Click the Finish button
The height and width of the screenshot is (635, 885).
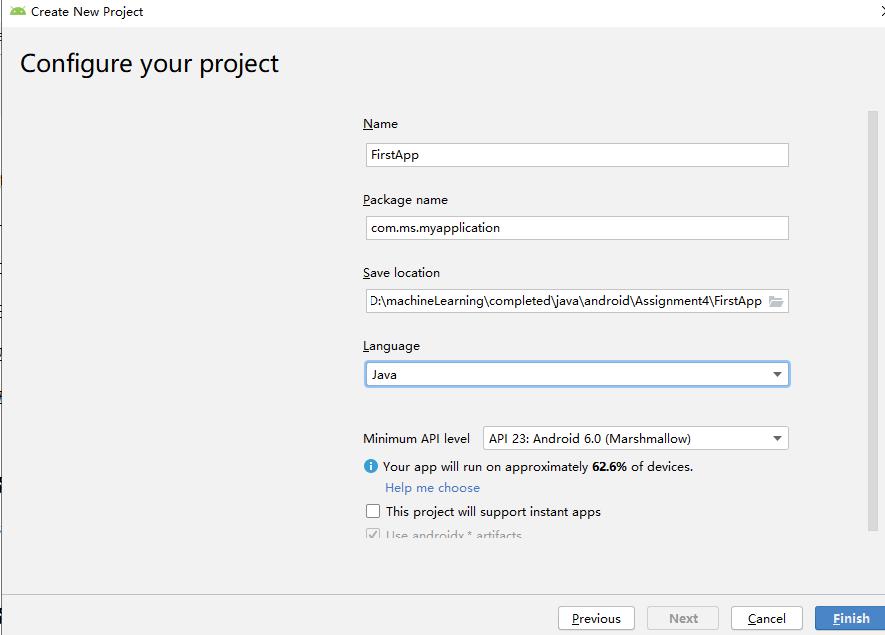click(x=850, y=618)
